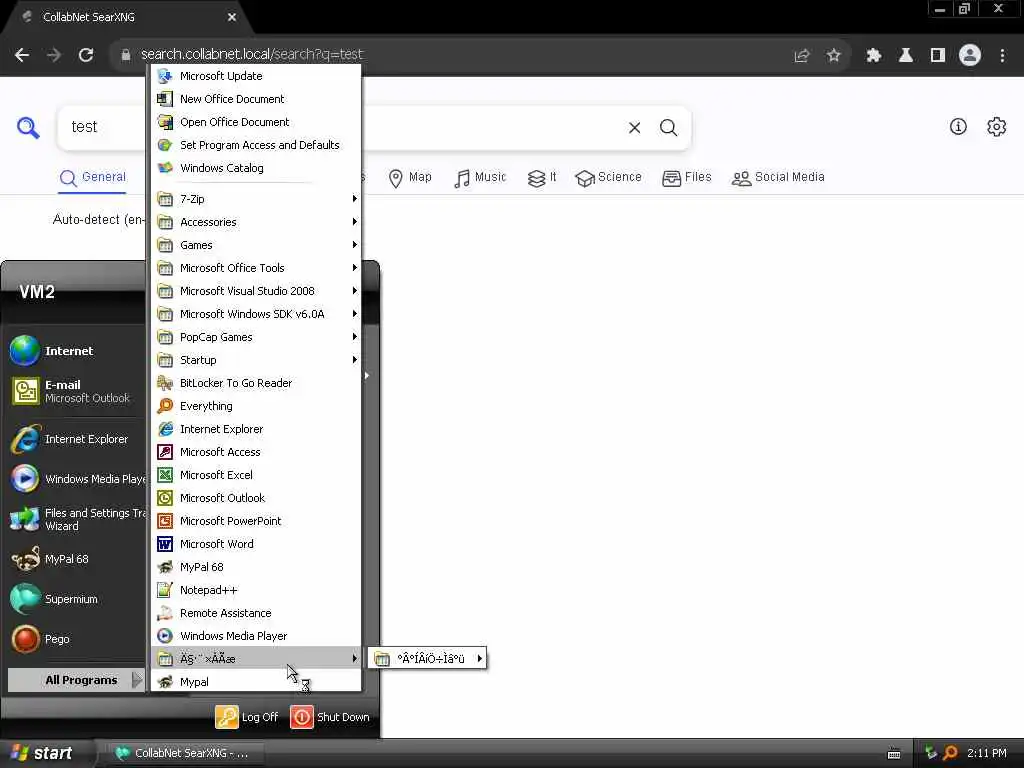Click the SearXNG logo magnifier
Image resolution: width=1024 pixels, height=768 pixels.
(28, 127)
